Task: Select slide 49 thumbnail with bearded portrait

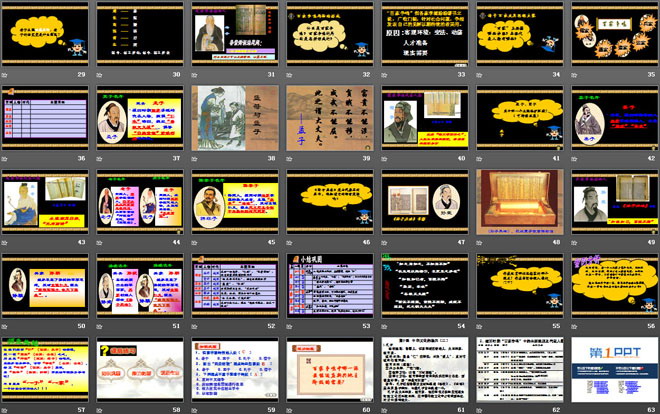Action: pyautogui.click(x=615, y=202)
